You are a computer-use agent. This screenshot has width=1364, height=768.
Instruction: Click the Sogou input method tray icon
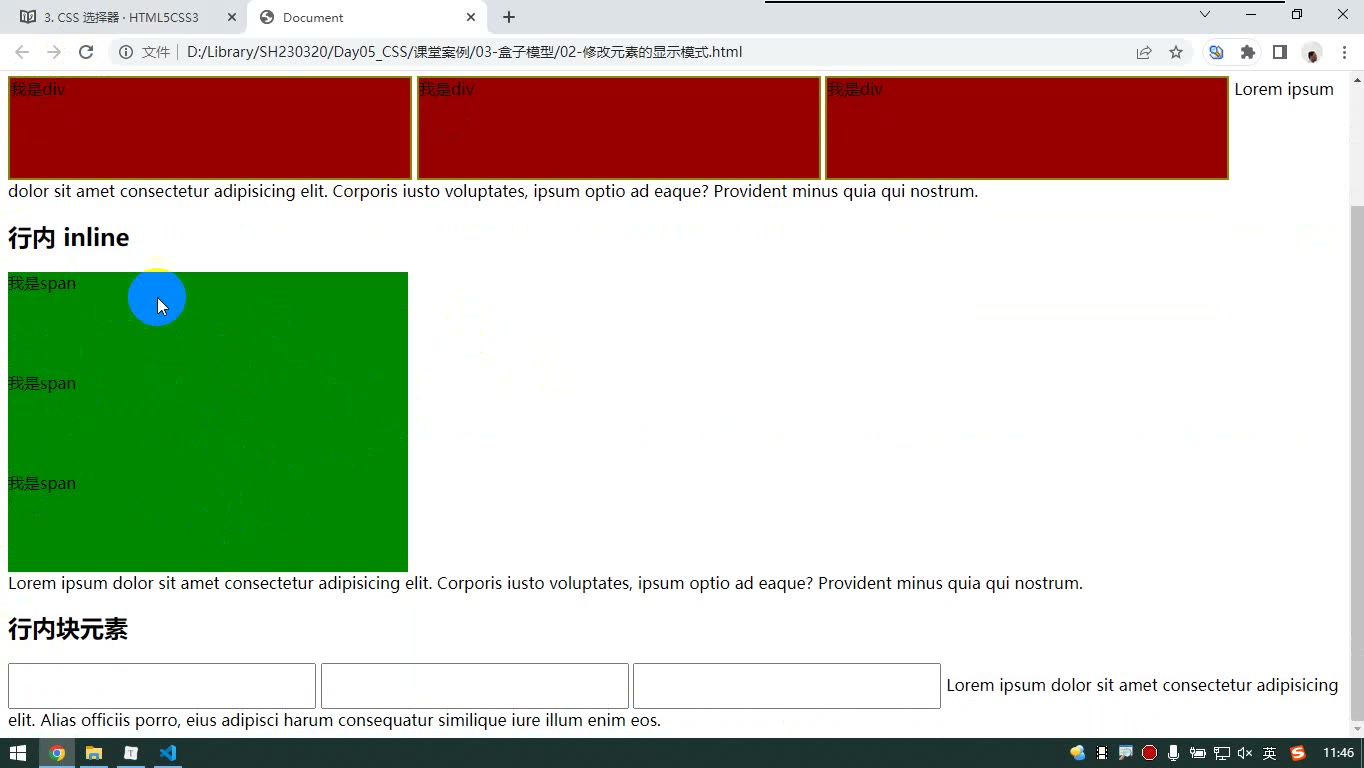click(x=1298, y=753)
